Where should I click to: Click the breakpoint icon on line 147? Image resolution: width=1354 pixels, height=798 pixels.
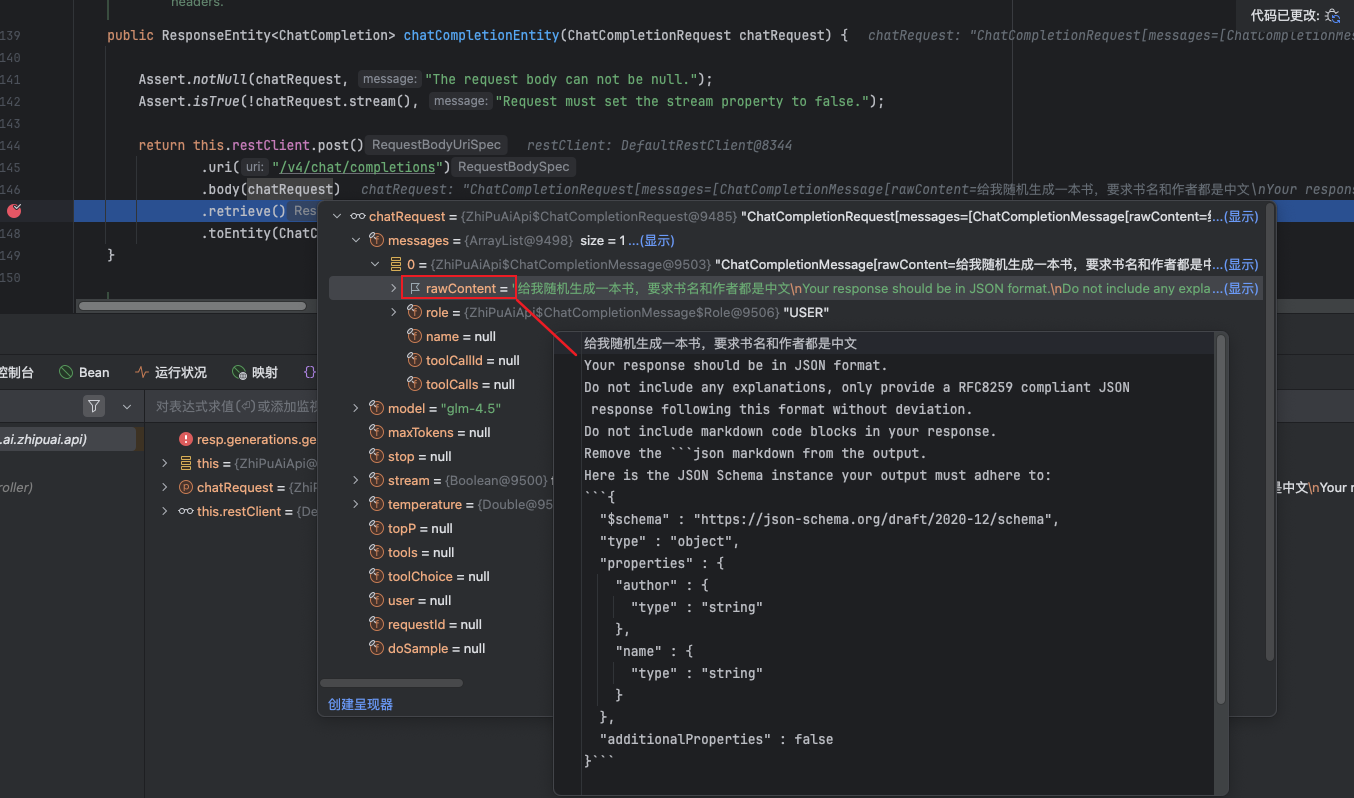coord(14,211)
